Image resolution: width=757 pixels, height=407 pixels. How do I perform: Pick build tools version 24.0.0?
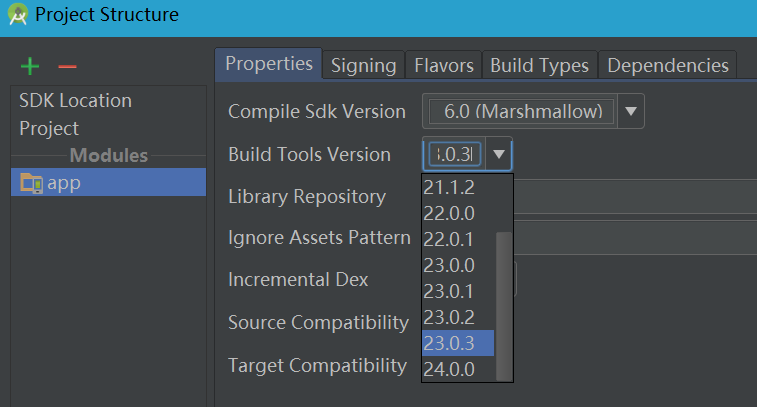(x=449, y=369)
